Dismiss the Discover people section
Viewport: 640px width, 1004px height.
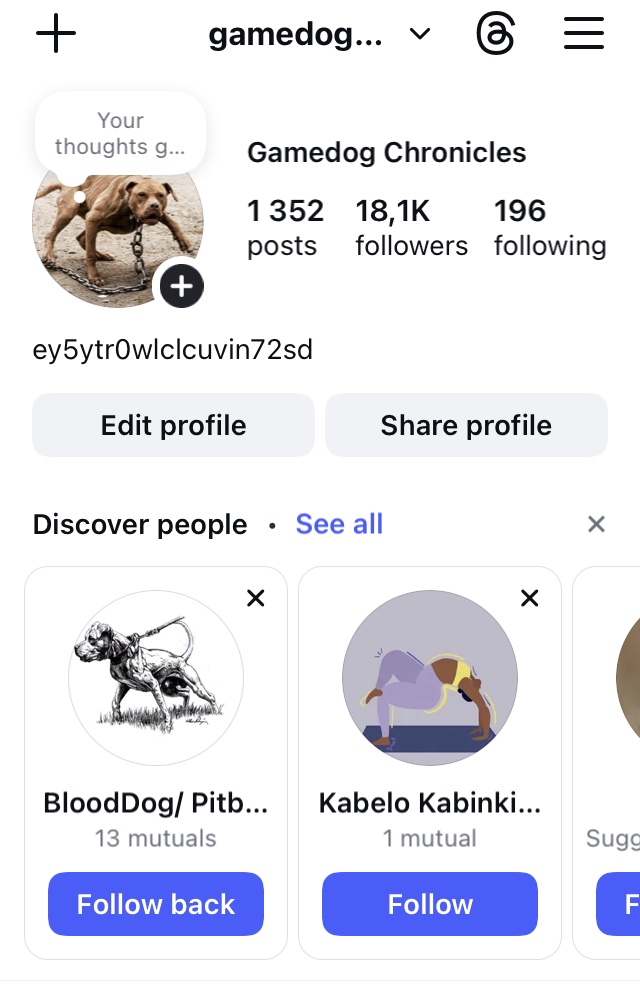coord(596,524)
